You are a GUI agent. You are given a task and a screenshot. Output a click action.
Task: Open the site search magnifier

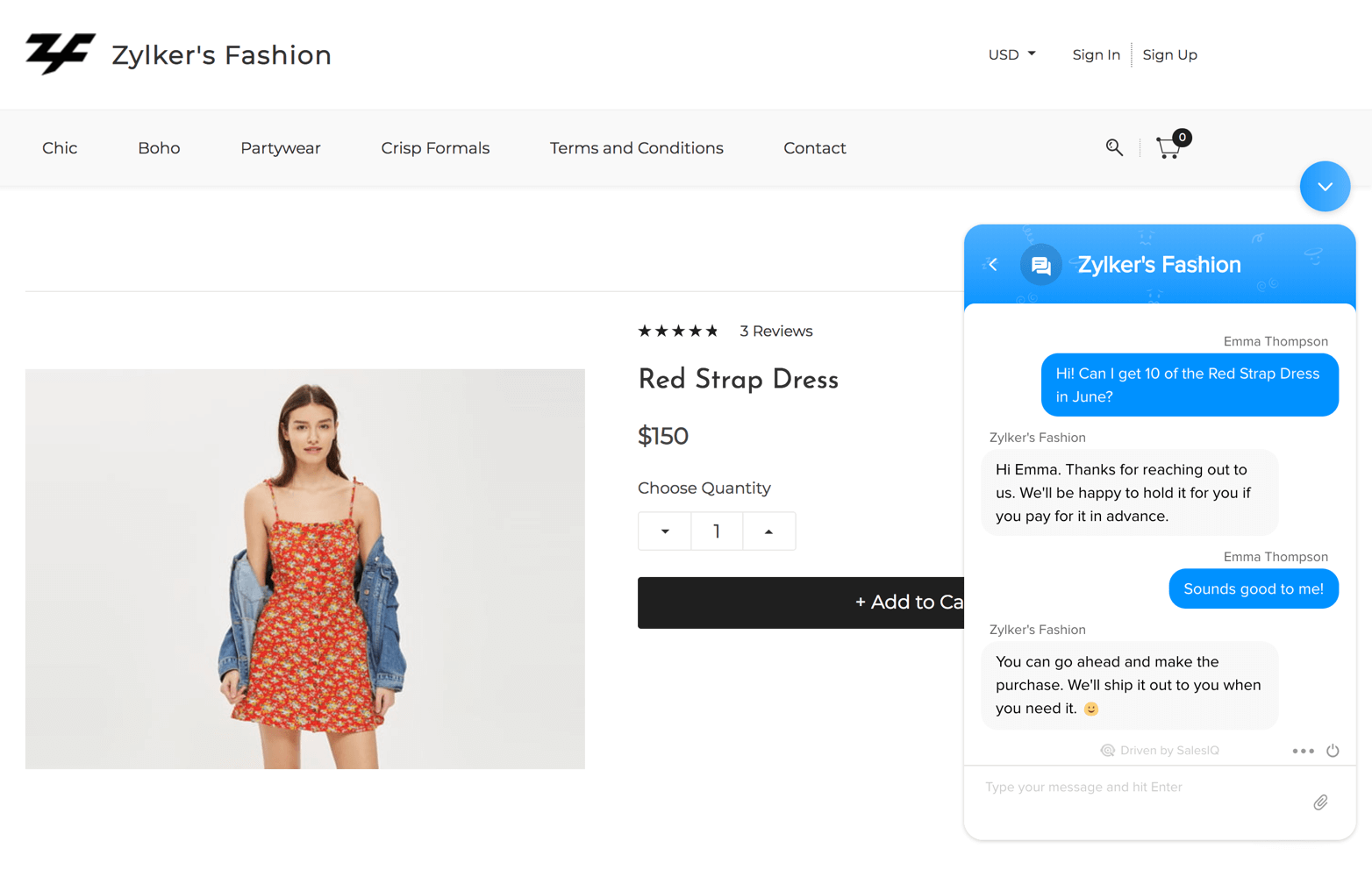[x=1113, y=147]
